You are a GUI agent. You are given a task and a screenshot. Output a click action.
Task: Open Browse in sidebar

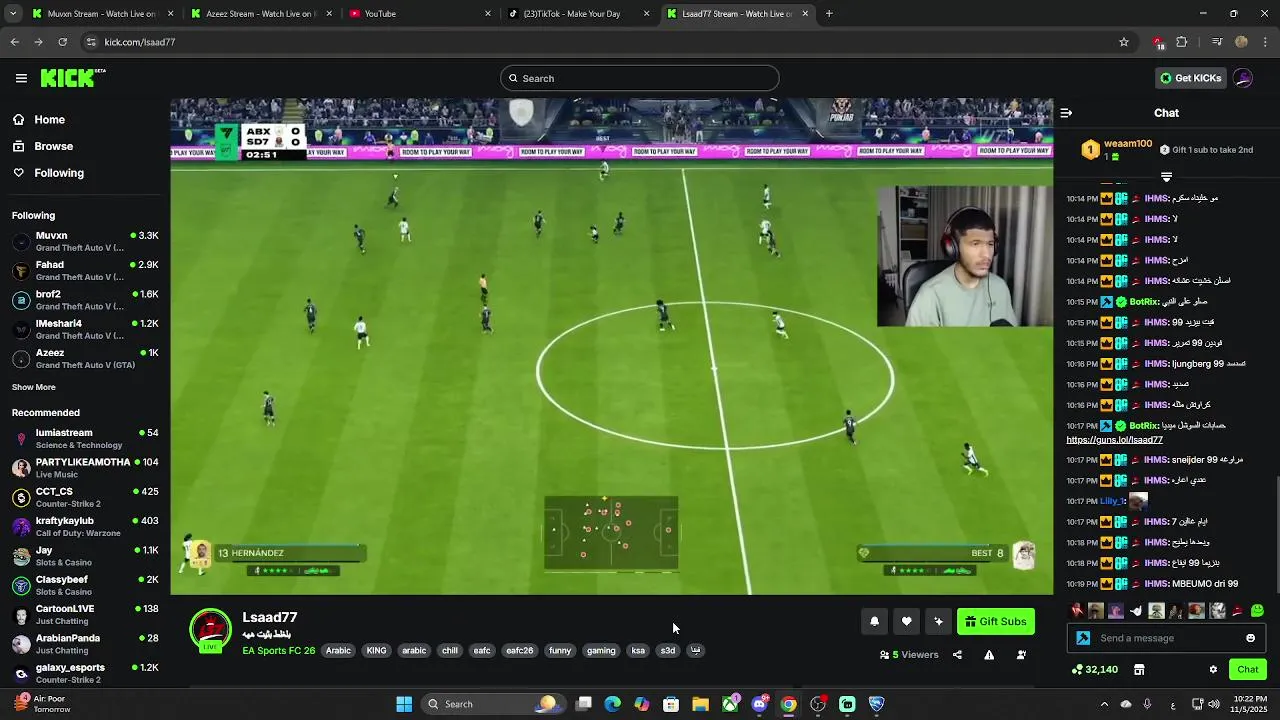tap(42, 146)
